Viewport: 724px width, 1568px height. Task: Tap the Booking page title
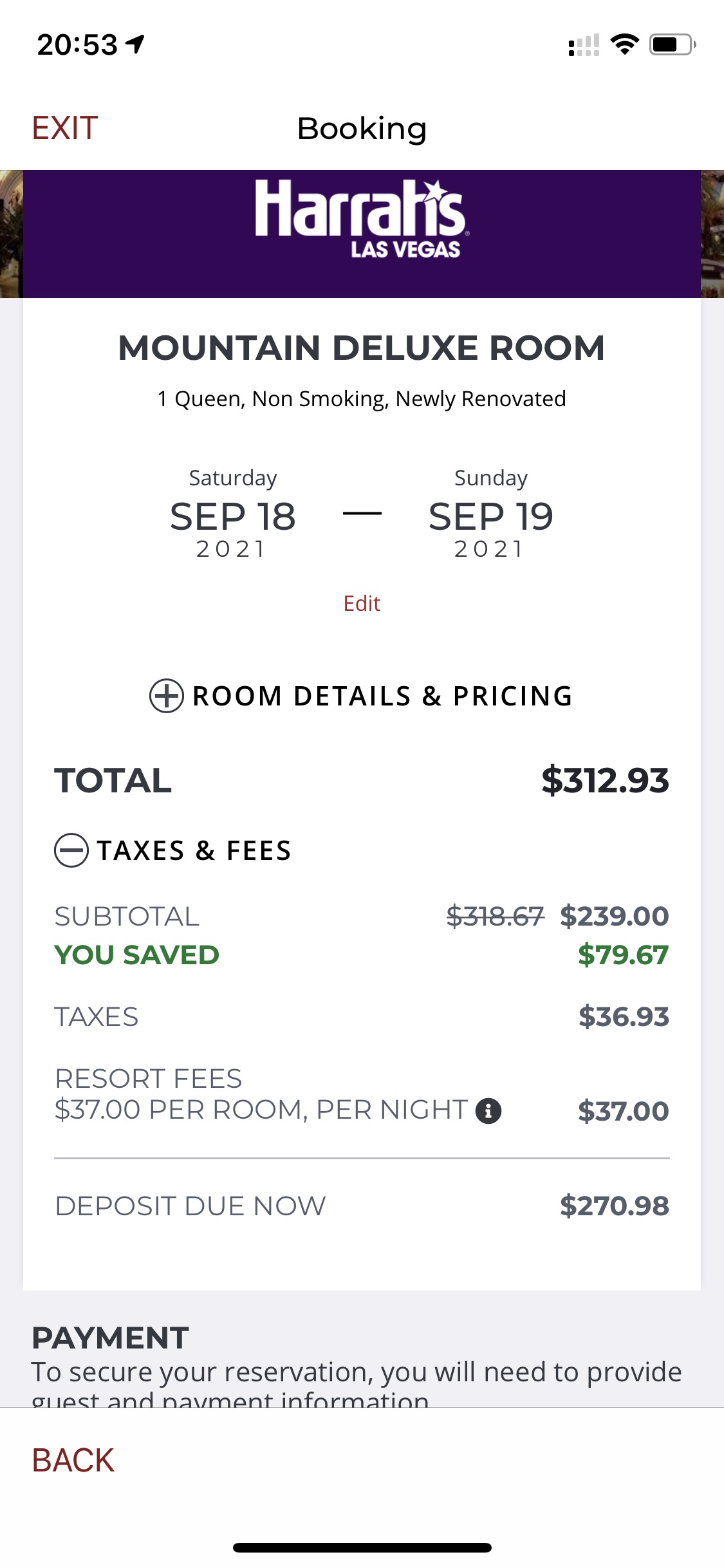pyautogui.click(x=362, y=128)
